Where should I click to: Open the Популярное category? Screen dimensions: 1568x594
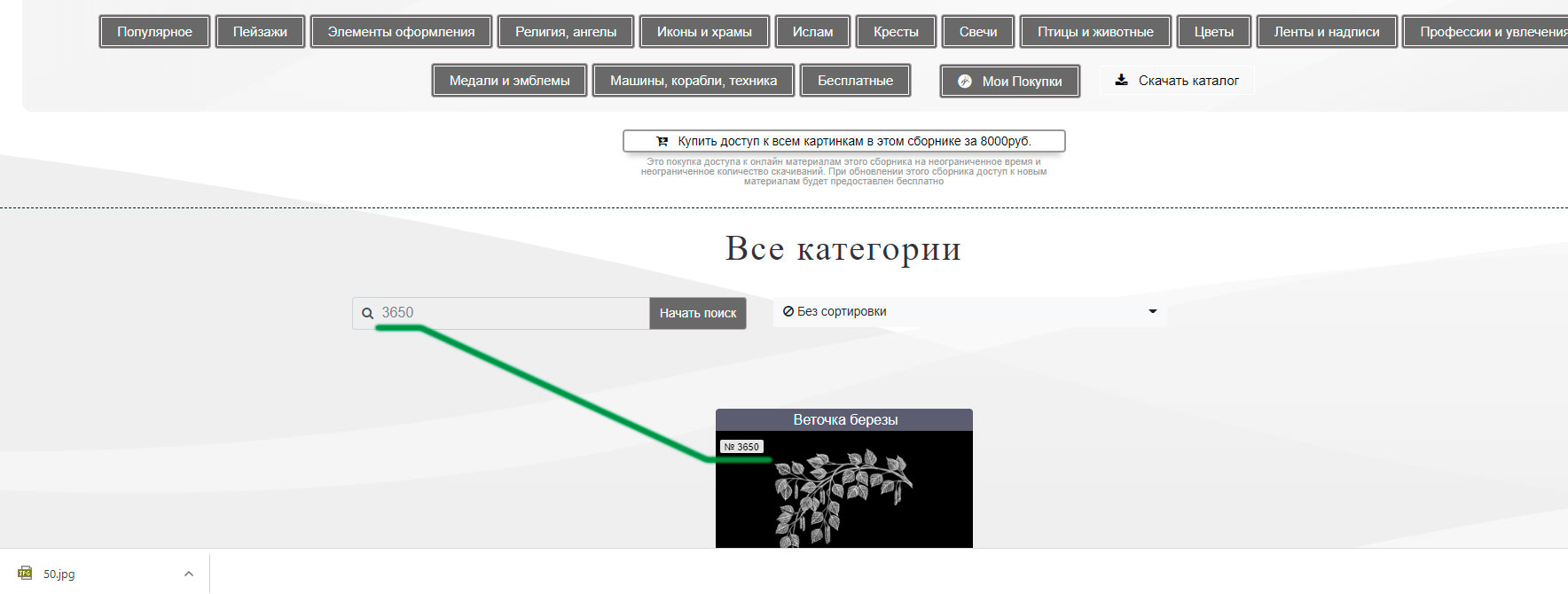154,32
